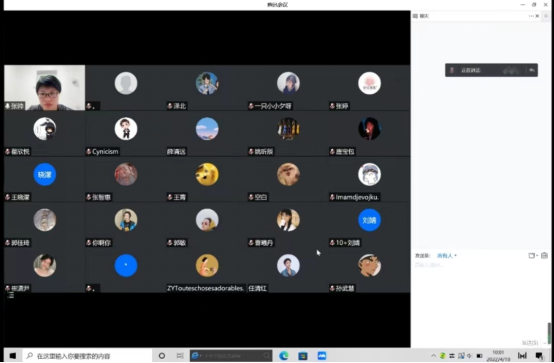554x363 pixels.
Task: Open Task View on the taskbar
Action: [180, 356]
